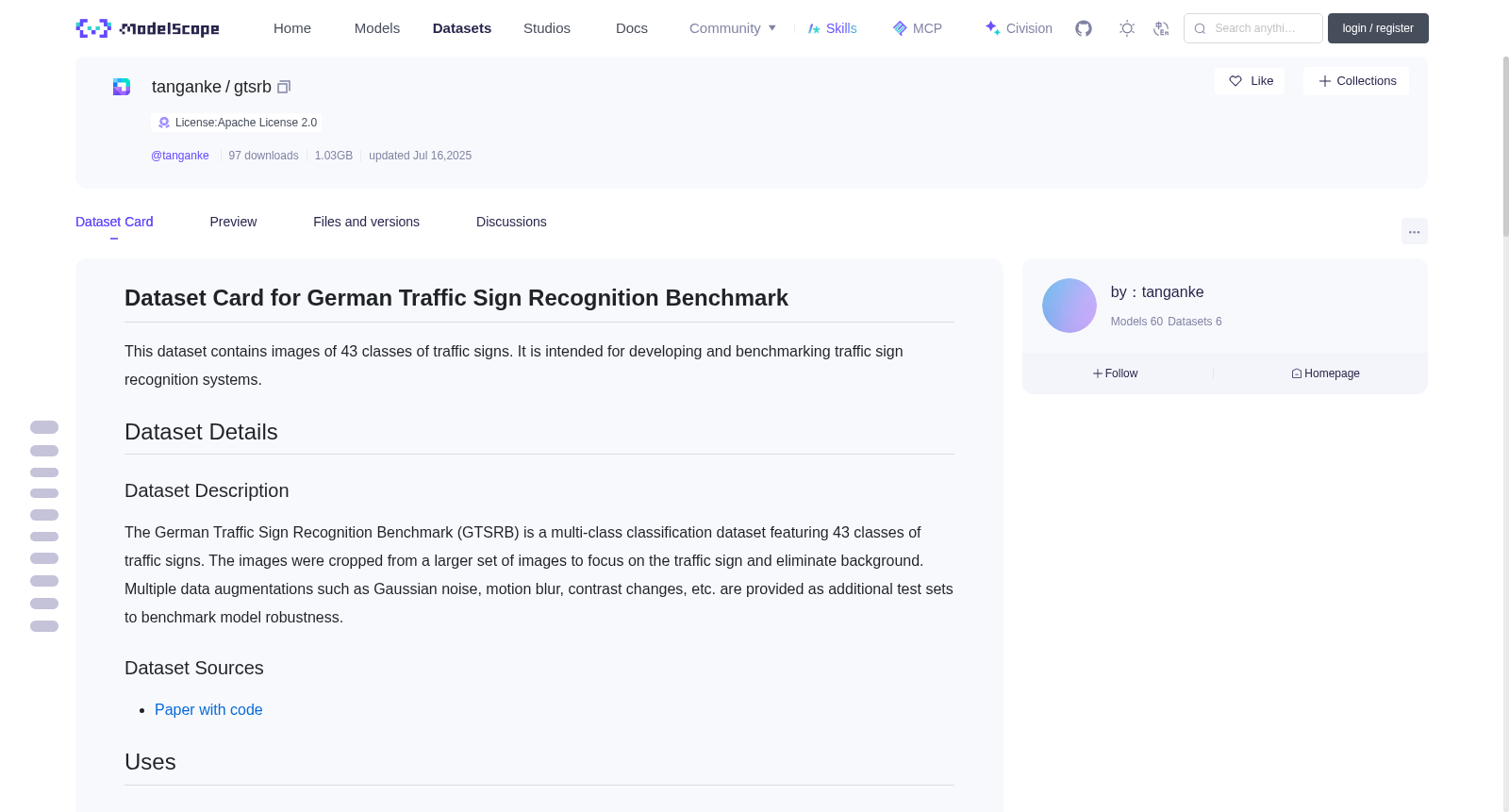Open the @tanganke profile link
This screenshot has width=1509, height=812.
[180, 156]
